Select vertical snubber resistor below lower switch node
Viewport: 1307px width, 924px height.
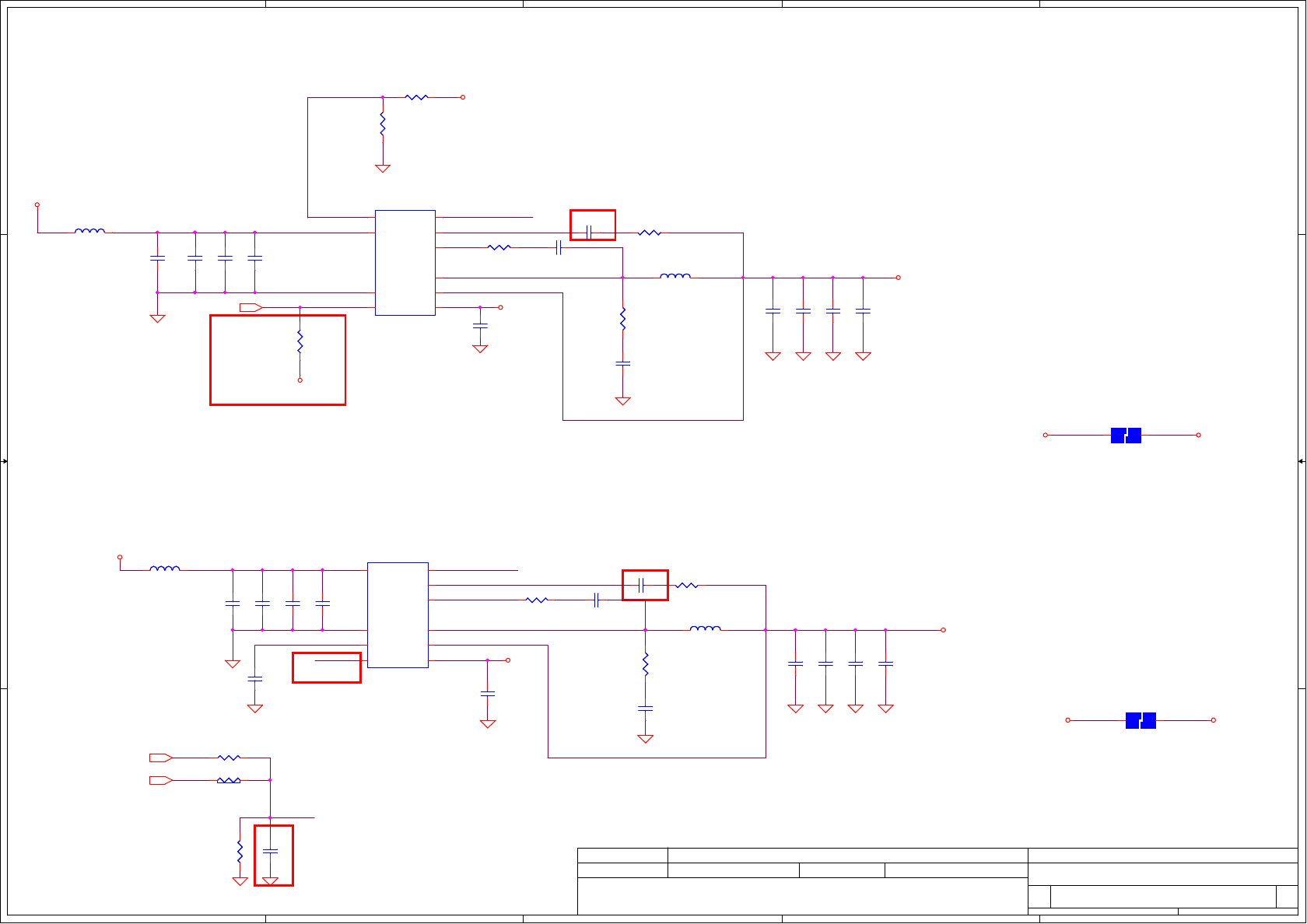pos(646,664)
